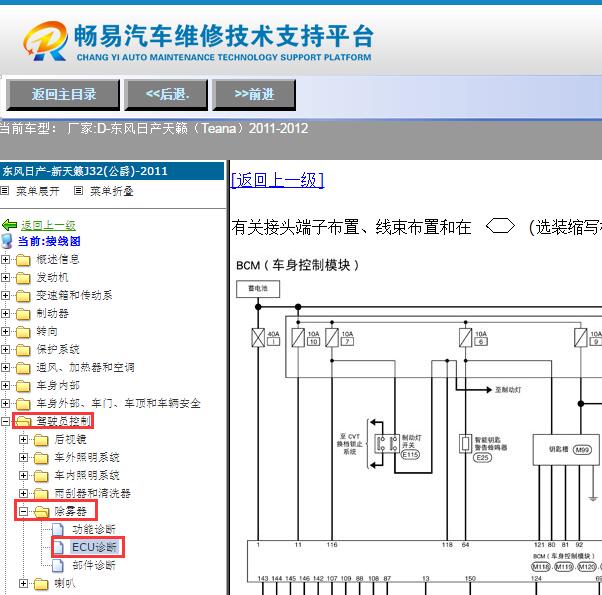Click the 当前车型 vehicle info text
This screenshot has width=602, height=595.
(154, 128)
